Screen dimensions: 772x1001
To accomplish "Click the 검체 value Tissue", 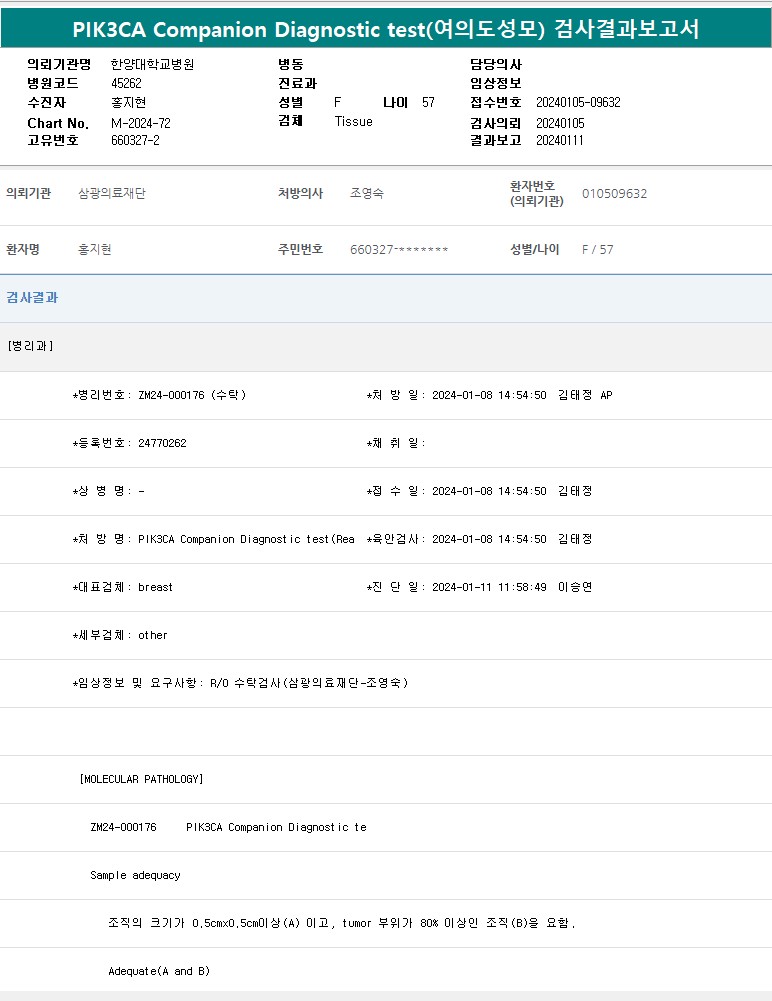I will tap(353, 122).
